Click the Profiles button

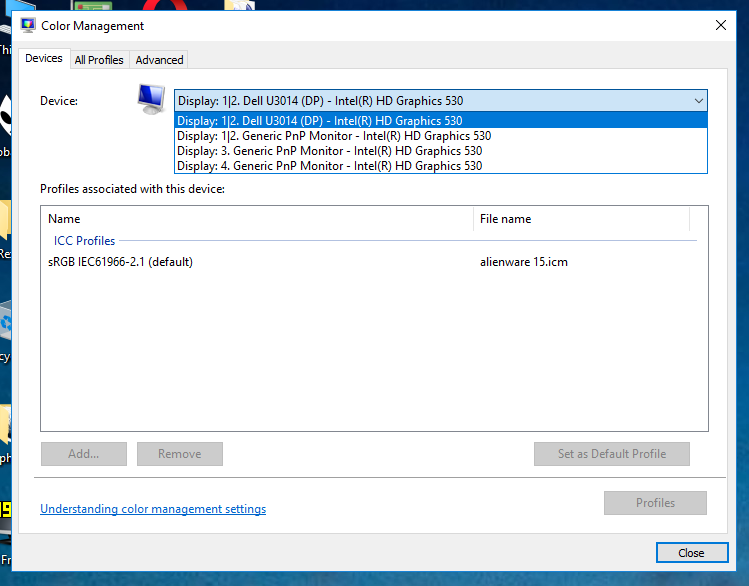click(655, 503)
